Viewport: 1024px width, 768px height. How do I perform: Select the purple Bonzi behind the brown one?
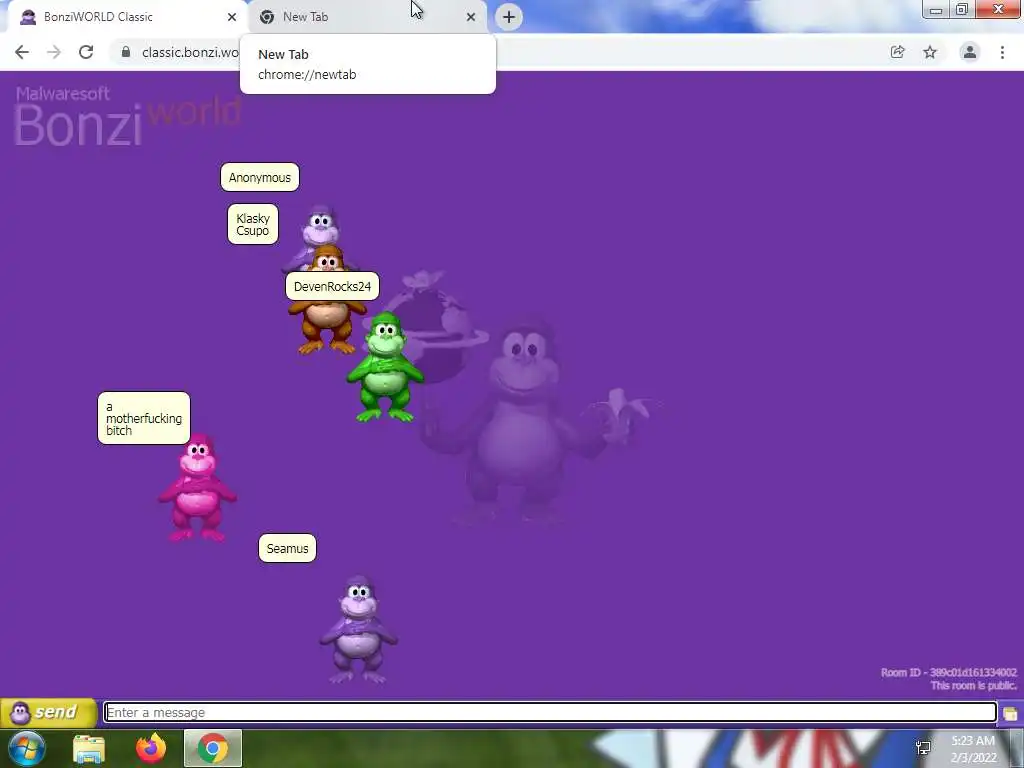point(320,227)
